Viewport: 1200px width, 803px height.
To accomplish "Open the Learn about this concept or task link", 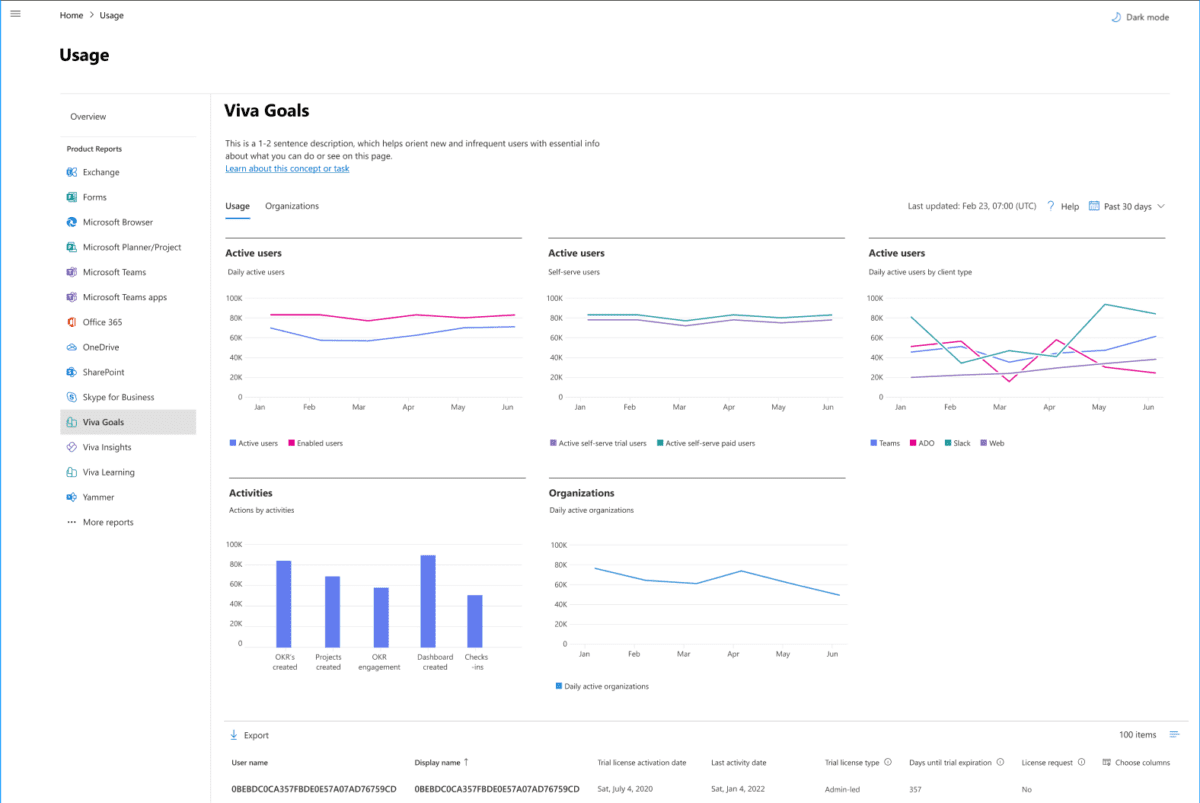I will [x=287, y=168].
